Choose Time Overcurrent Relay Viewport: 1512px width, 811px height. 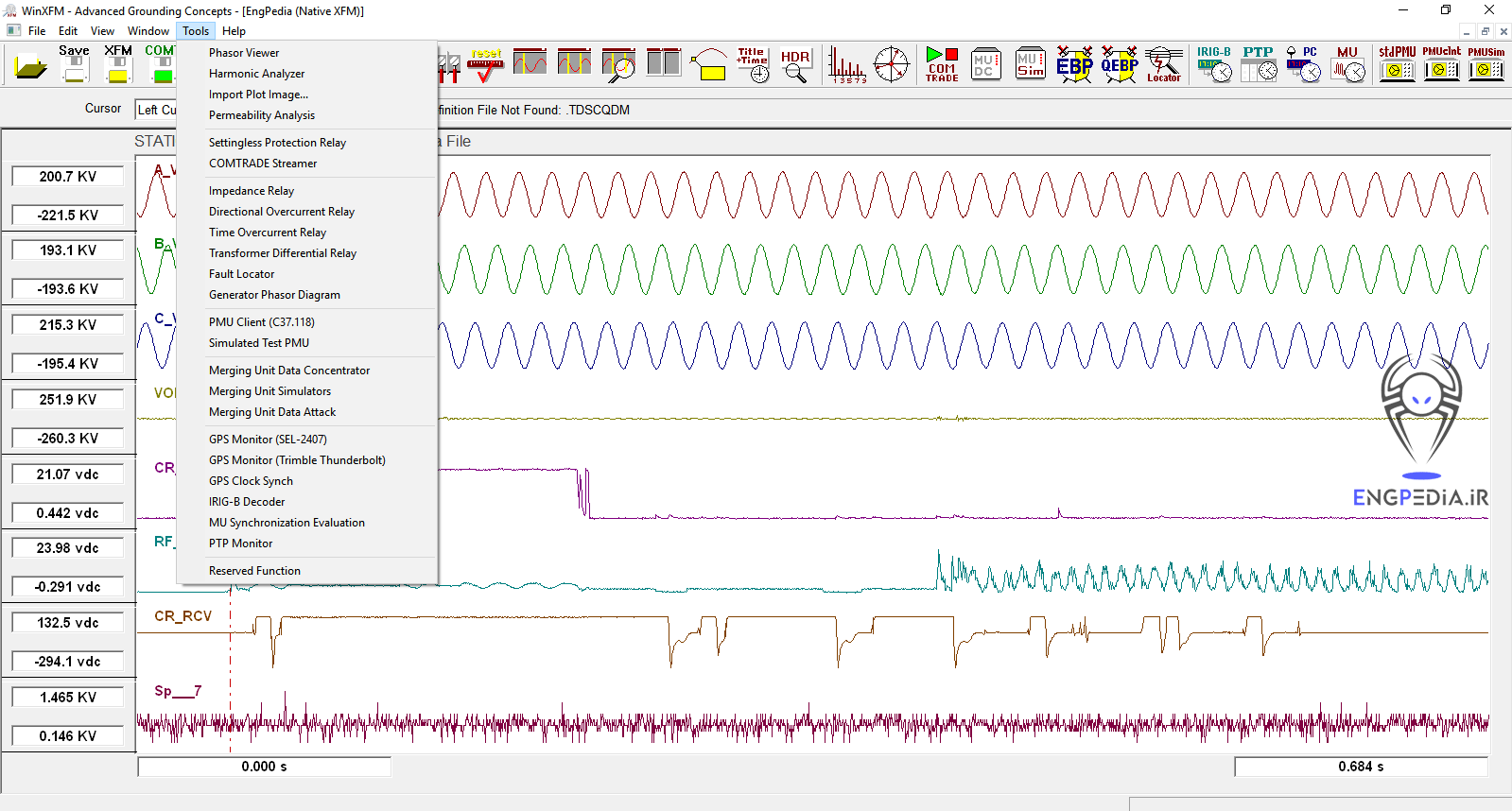[306, 233]
